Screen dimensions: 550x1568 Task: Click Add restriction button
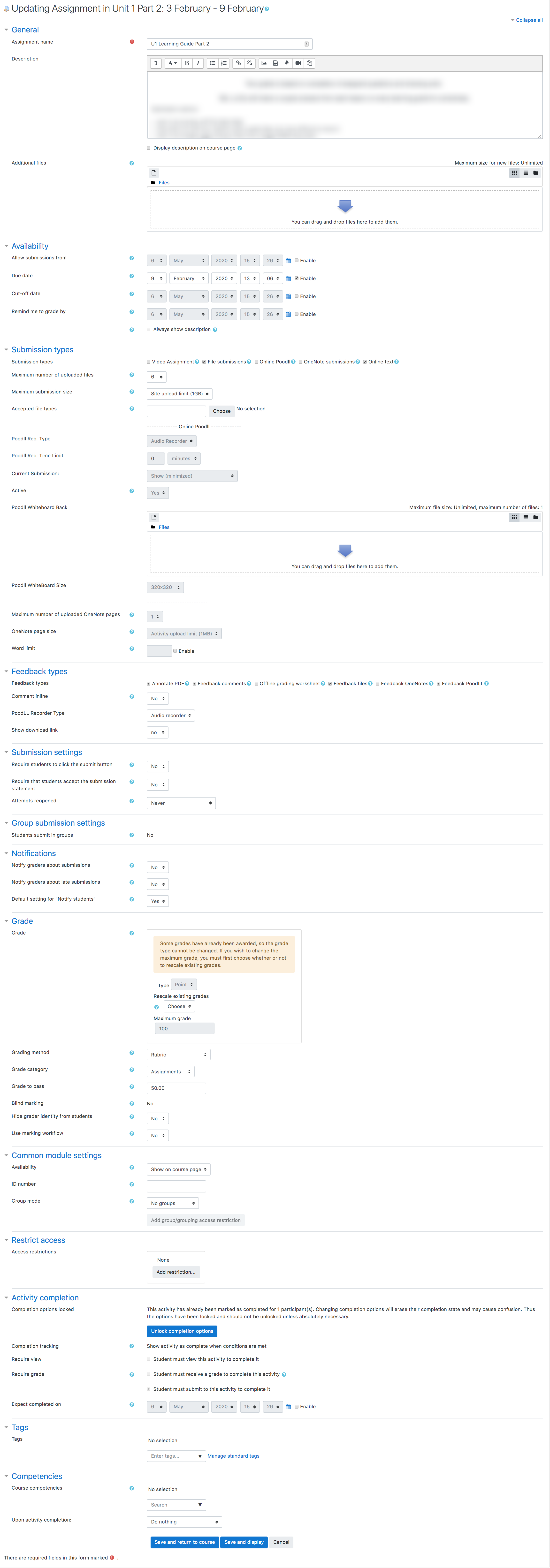176,1272
